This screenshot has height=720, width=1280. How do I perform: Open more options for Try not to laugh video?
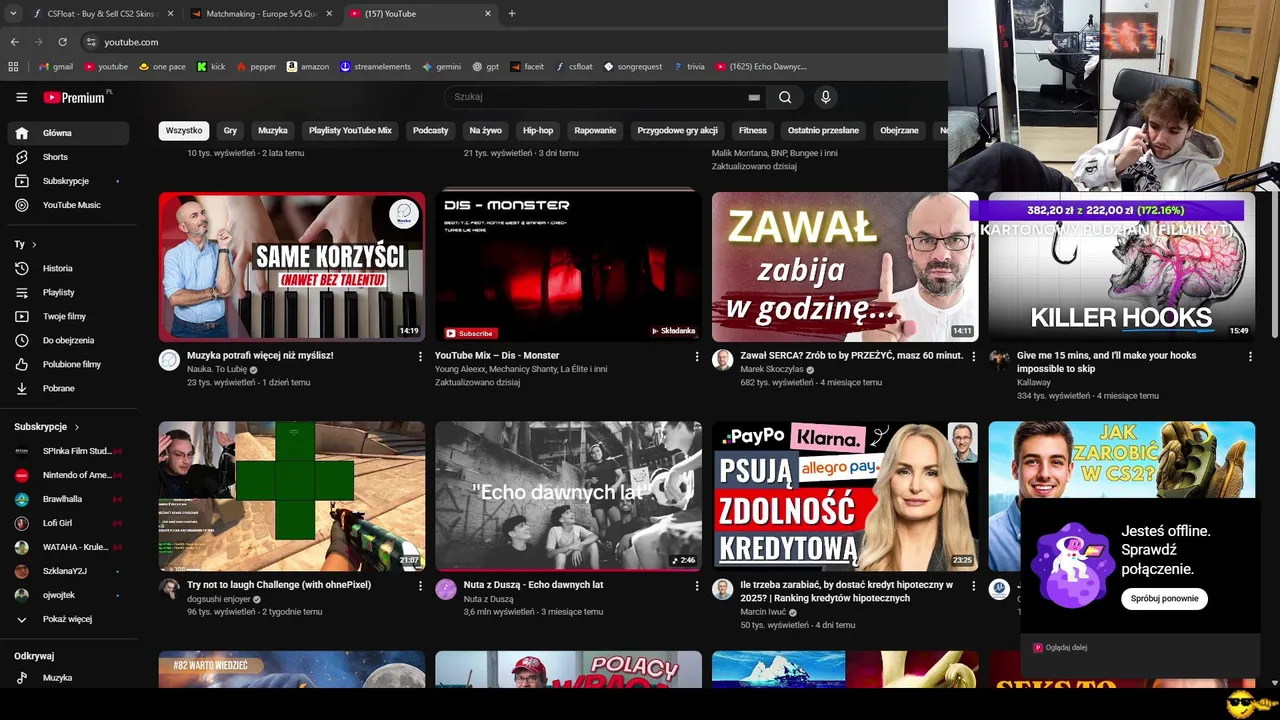pyautogui.click(x=420, y=585)
